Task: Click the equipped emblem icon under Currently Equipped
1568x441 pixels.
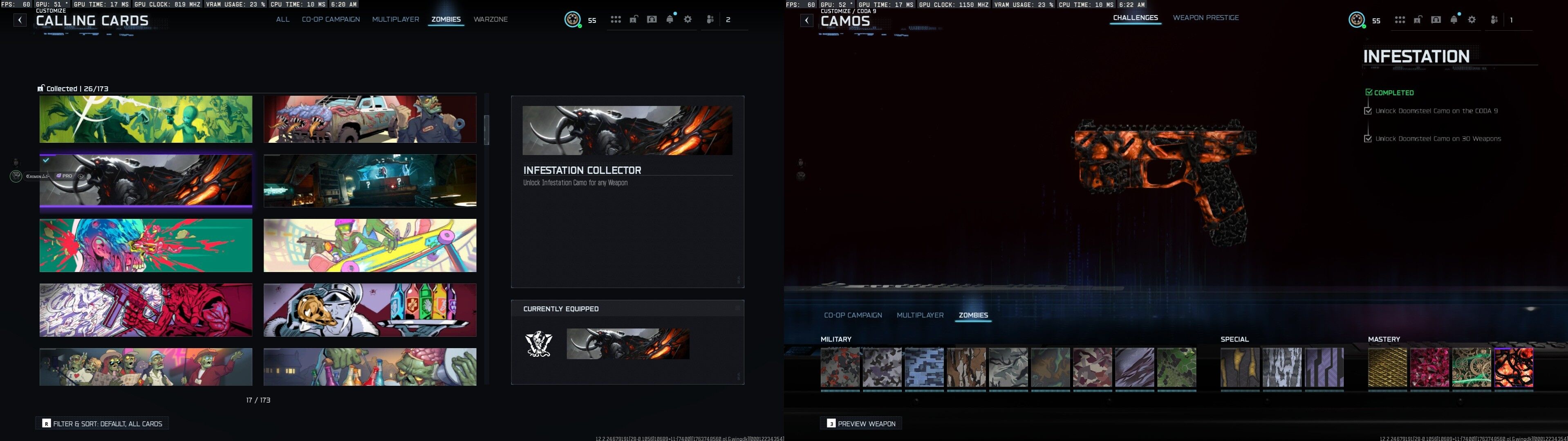Action: click(539, 344)
